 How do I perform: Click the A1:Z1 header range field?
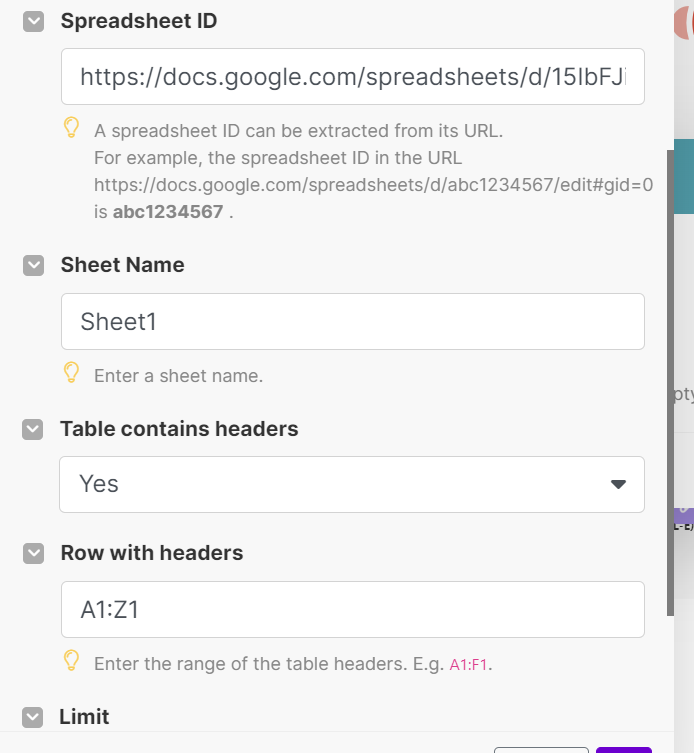point(352,610)
